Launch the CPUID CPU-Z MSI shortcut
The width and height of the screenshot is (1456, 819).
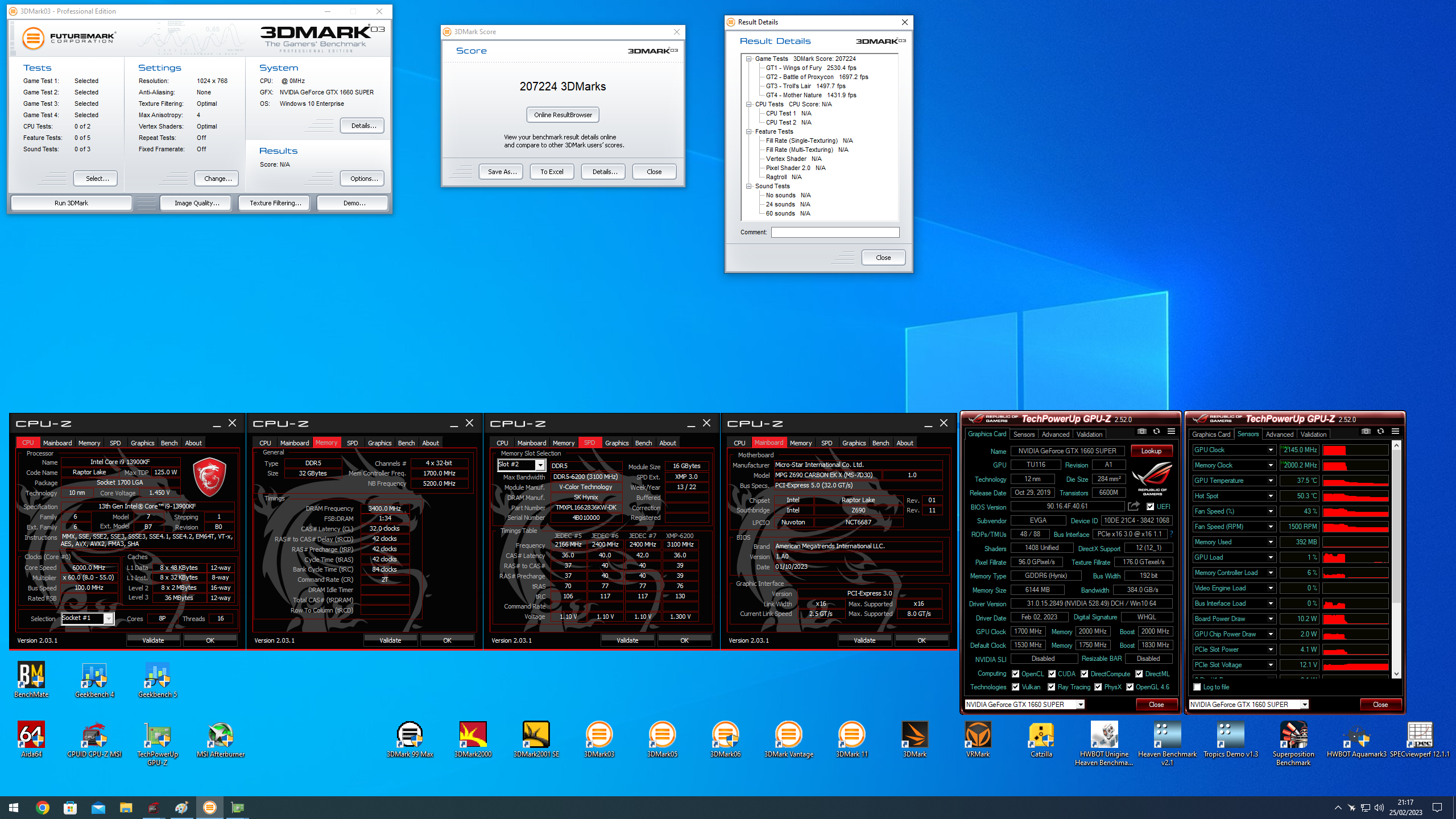94,739
